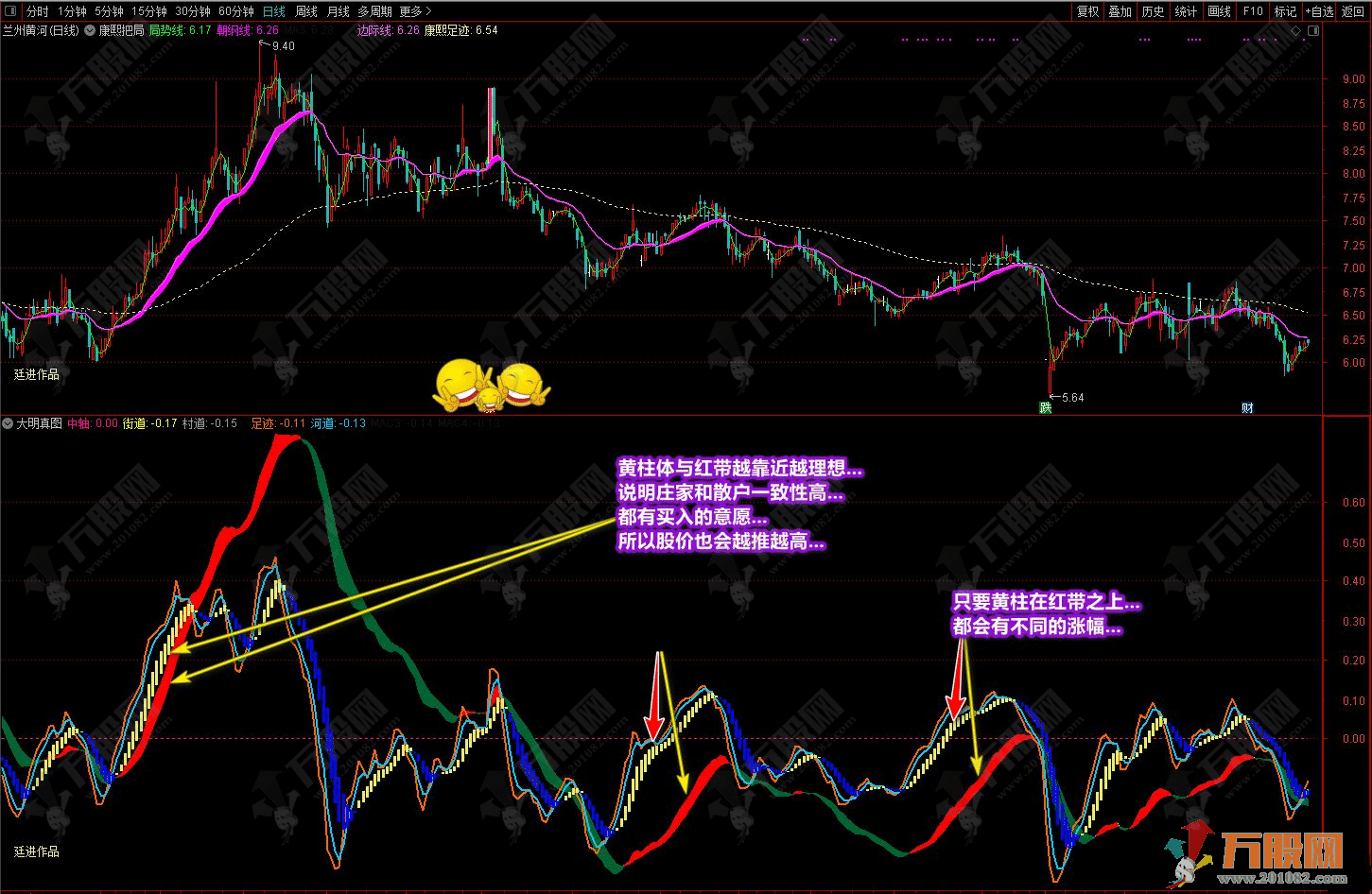Select the 1分钟 period tab

pyautogui.click(x=72, y=11)
